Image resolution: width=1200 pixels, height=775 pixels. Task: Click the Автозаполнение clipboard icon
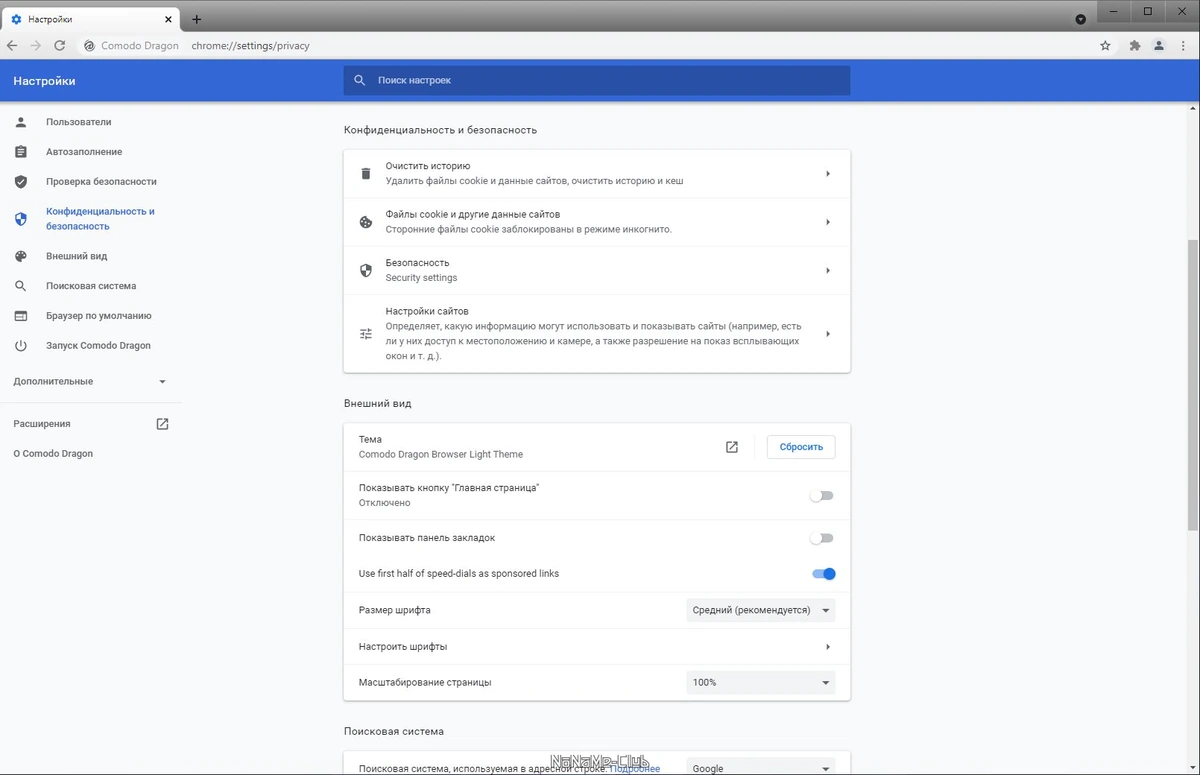coord(21,152)
